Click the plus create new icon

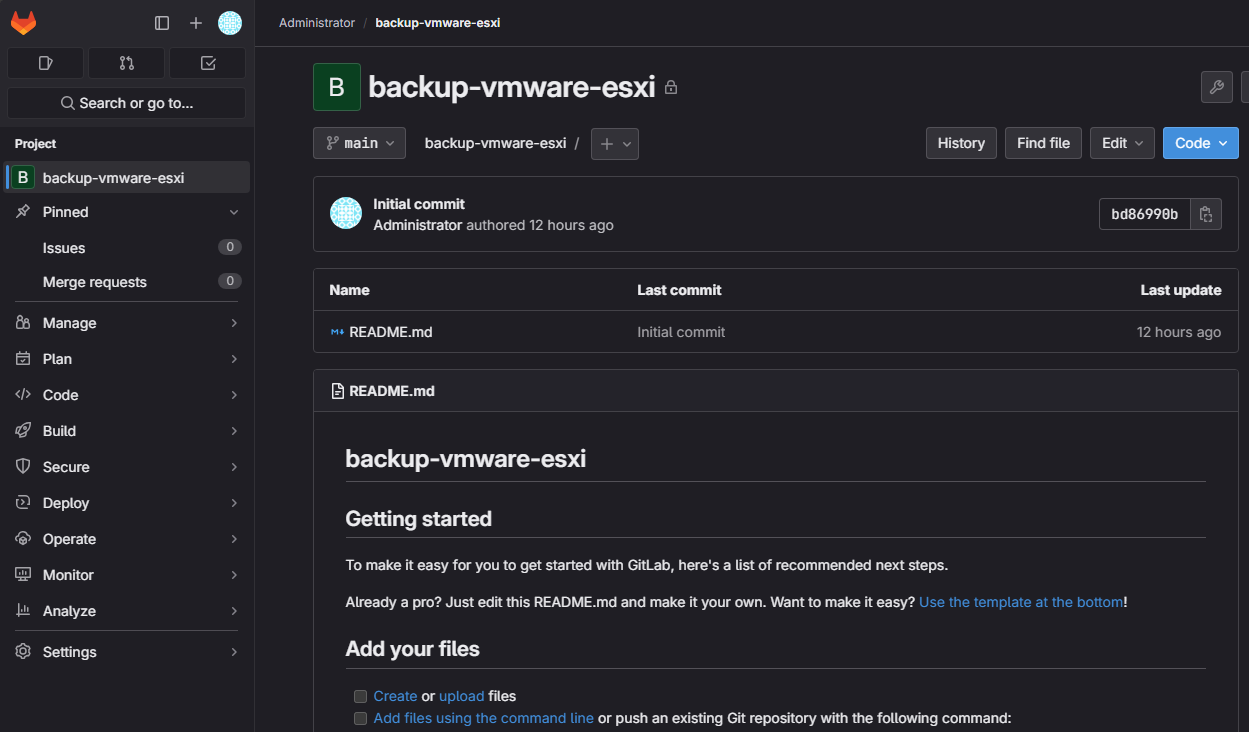[196, 23]
